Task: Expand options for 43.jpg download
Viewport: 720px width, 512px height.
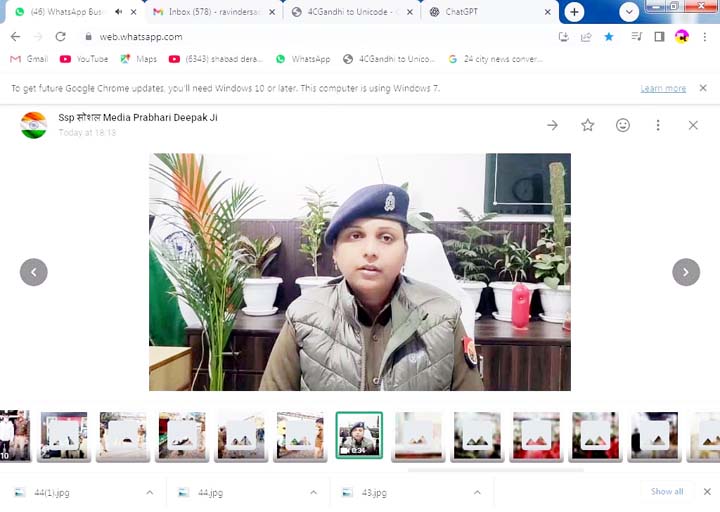Action: pyautogui.click(x=478, y=492)
